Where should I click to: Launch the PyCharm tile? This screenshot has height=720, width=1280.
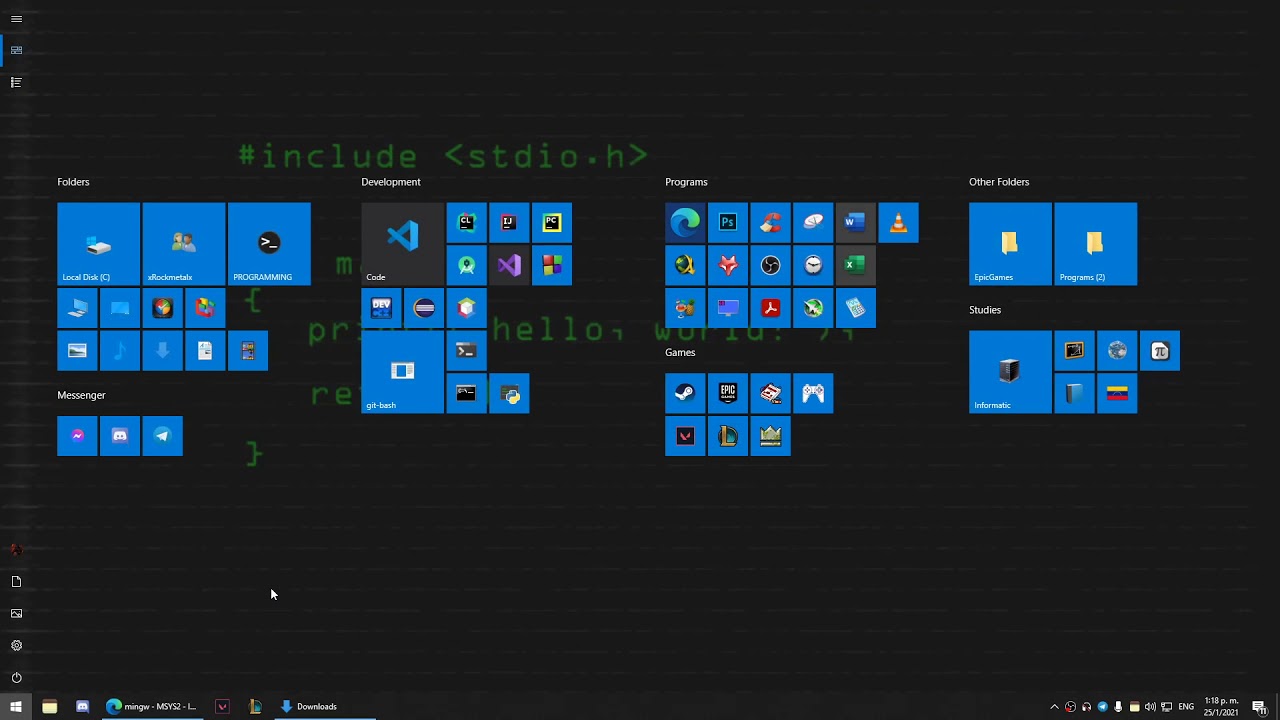tap(552, 223)
